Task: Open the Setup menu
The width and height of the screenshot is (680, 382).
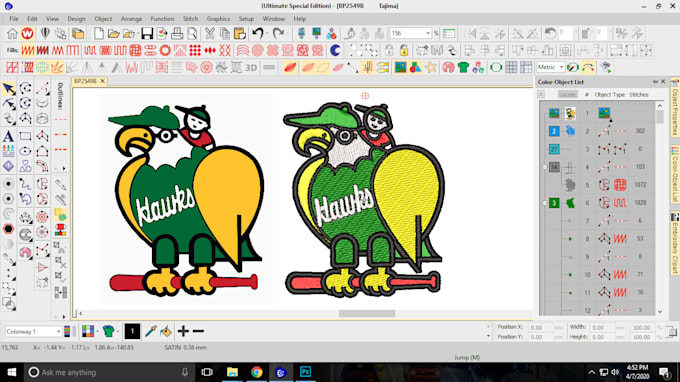Action: coord(246,19)
